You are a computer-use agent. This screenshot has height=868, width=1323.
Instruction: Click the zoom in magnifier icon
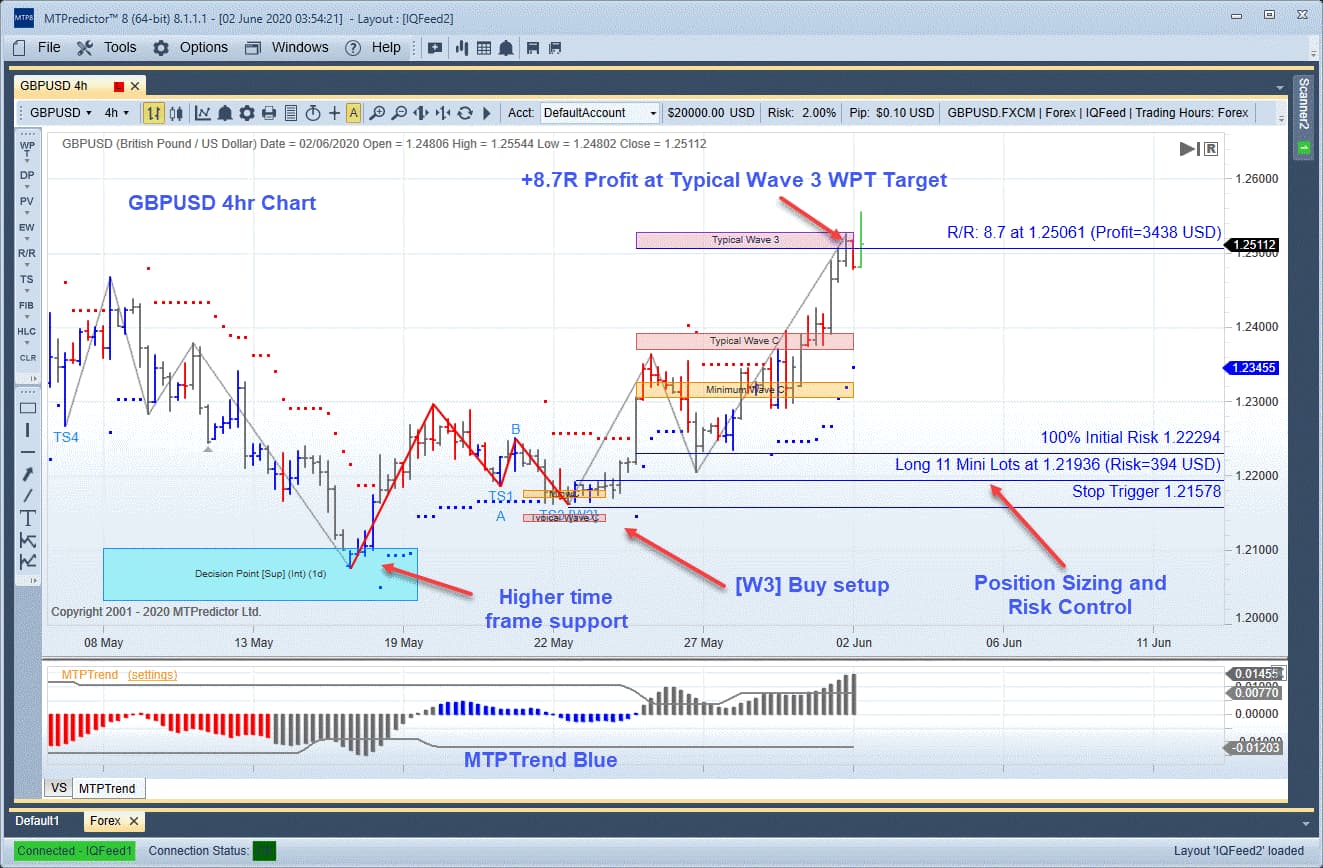tap(378, 113)
